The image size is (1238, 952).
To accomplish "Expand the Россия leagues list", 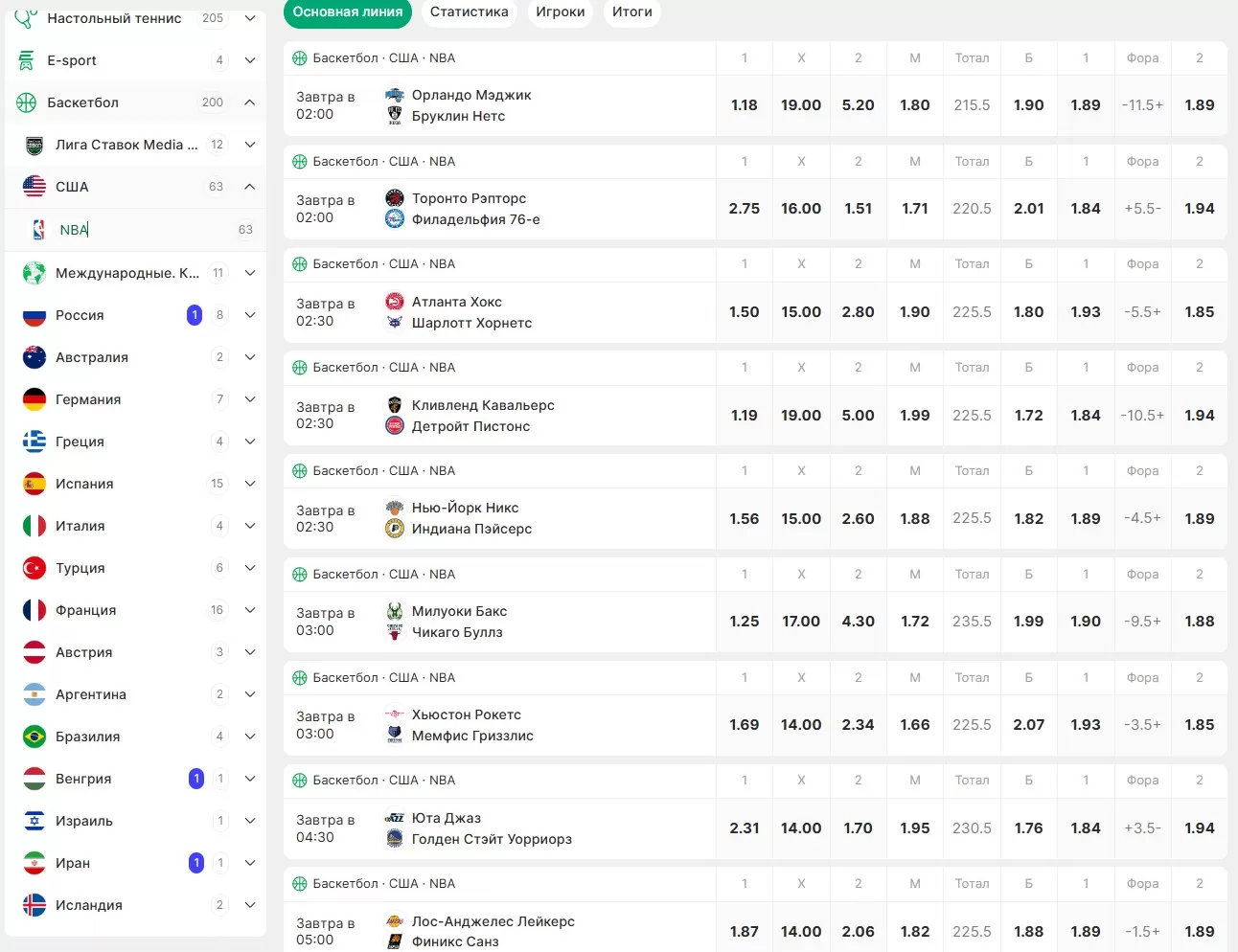I will pos(250,315).
